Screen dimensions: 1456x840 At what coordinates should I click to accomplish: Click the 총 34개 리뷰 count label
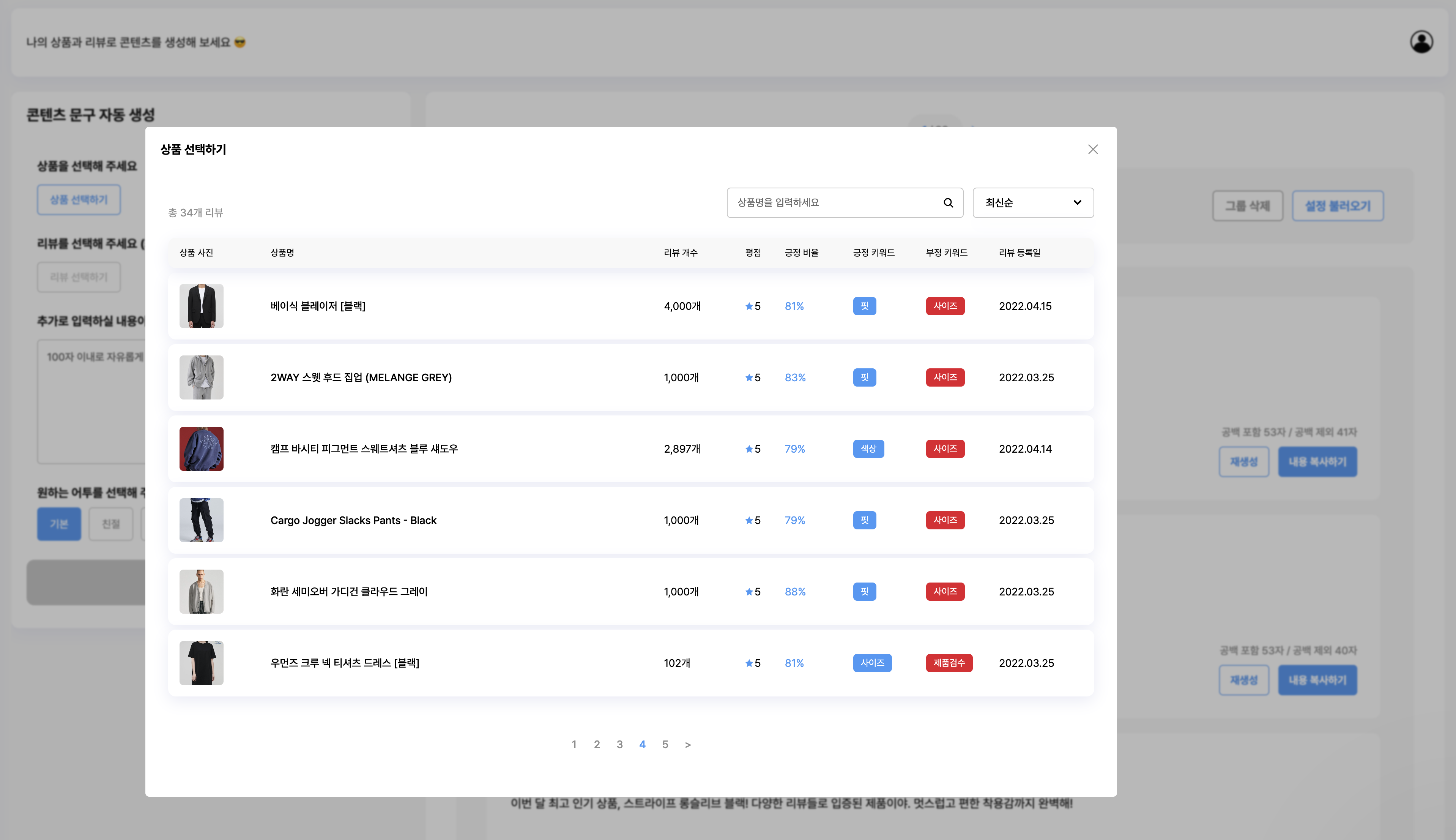point(195,213)
